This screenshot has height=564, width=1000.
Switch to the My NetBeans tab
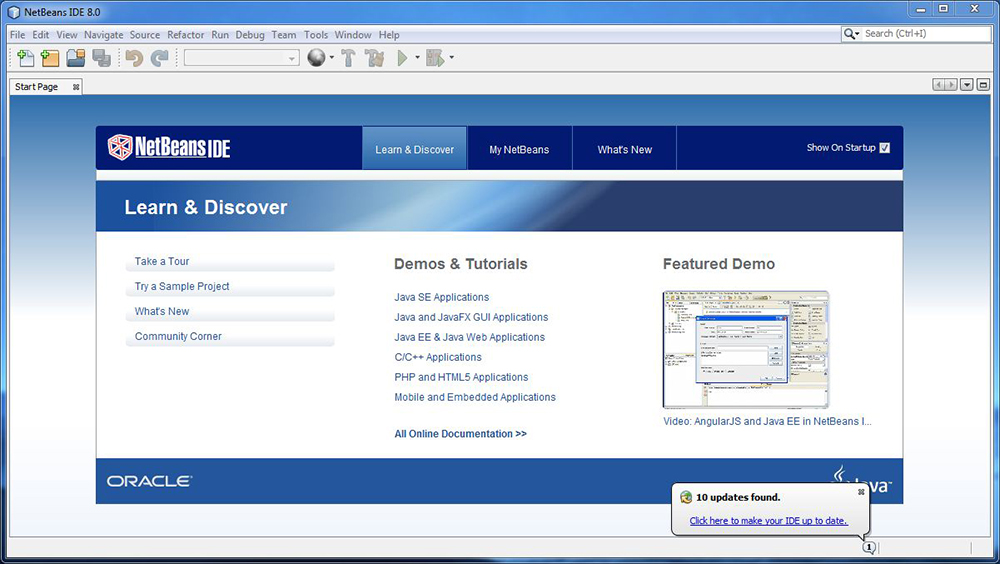pyautogui.click(x=519, y=149)
